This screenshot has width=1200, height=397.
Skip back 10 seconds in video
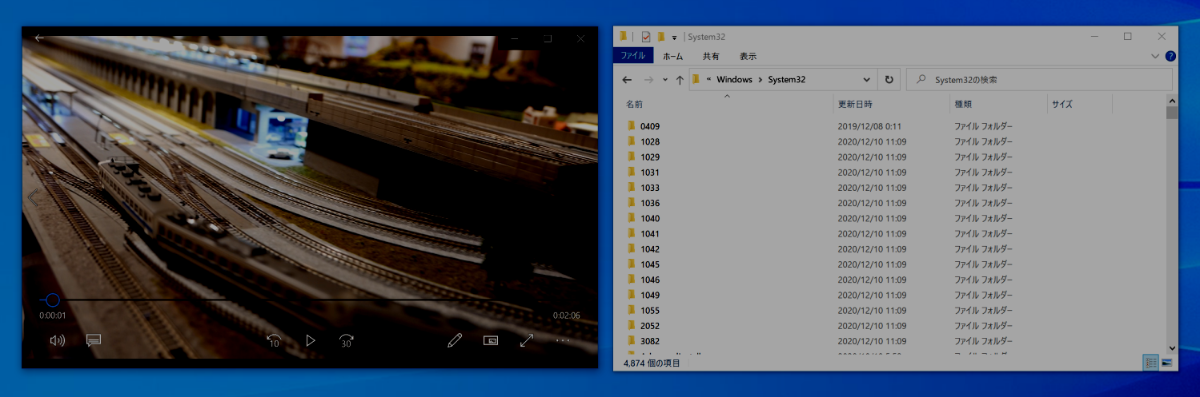(x=273, y=340)
